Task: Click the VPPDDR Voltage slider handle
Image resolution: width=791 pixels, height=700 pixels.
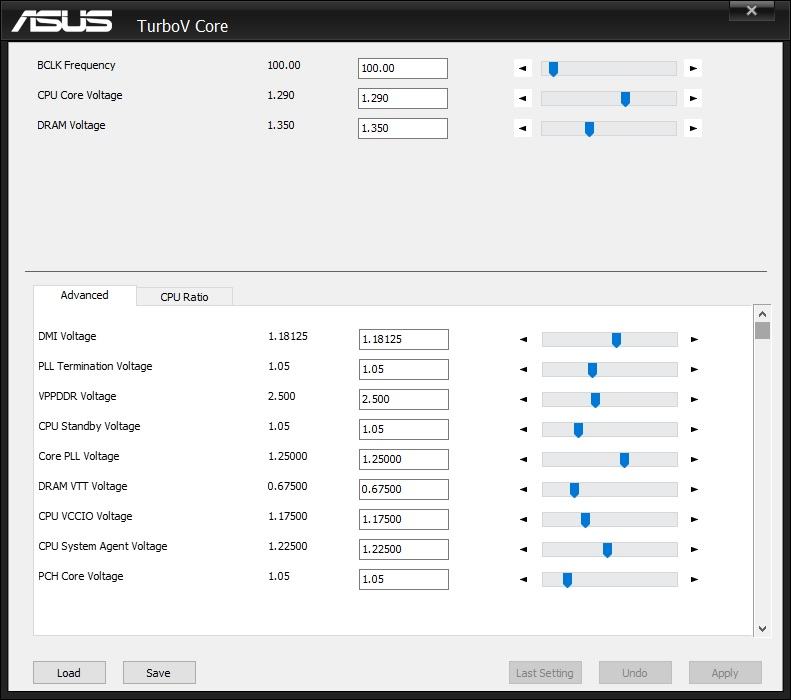Action: click(x=595, y=400)
